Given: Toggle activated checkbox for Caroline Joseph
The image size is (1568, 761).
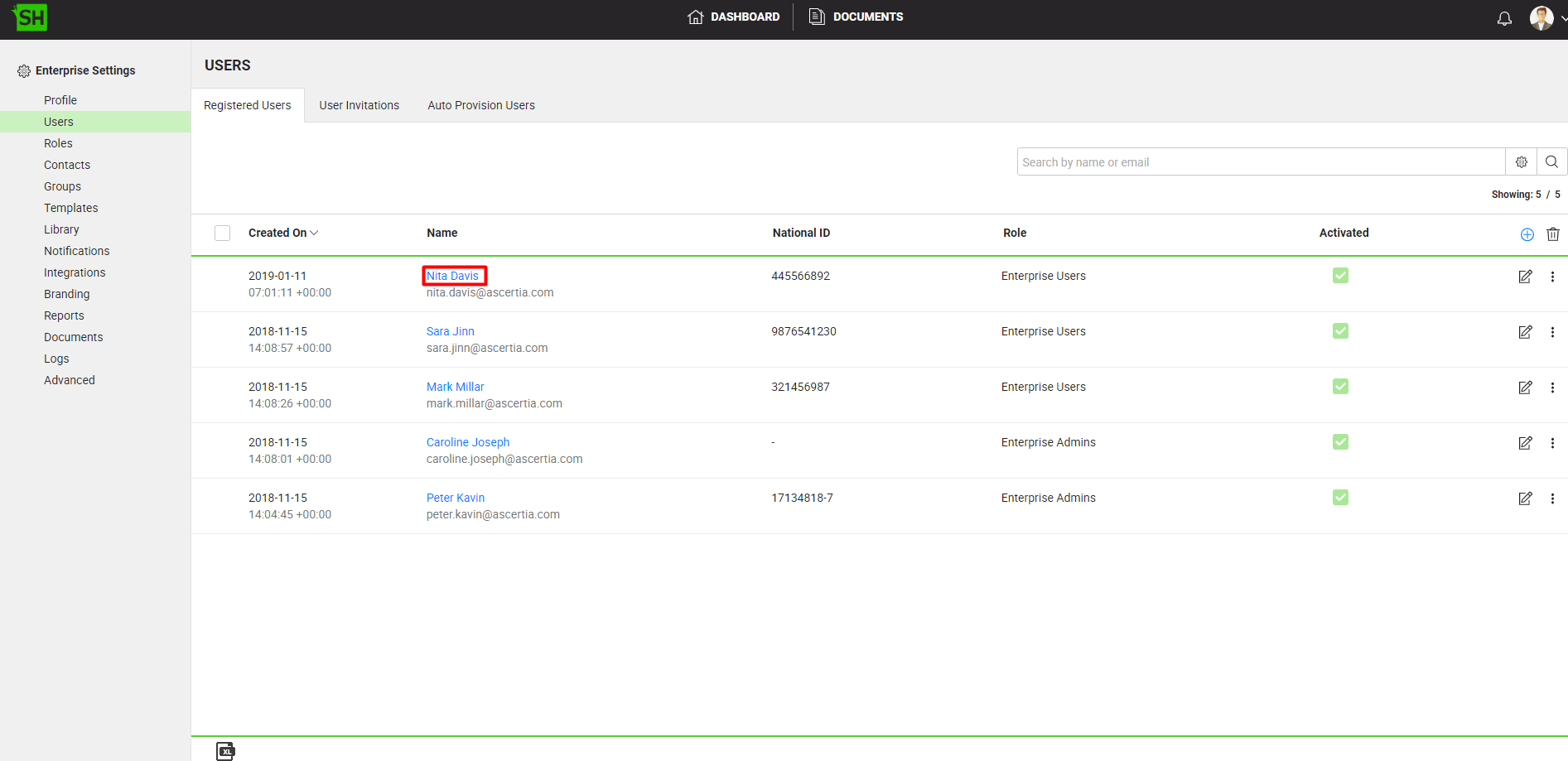Looking at the screenshot, I should 1340,442.
